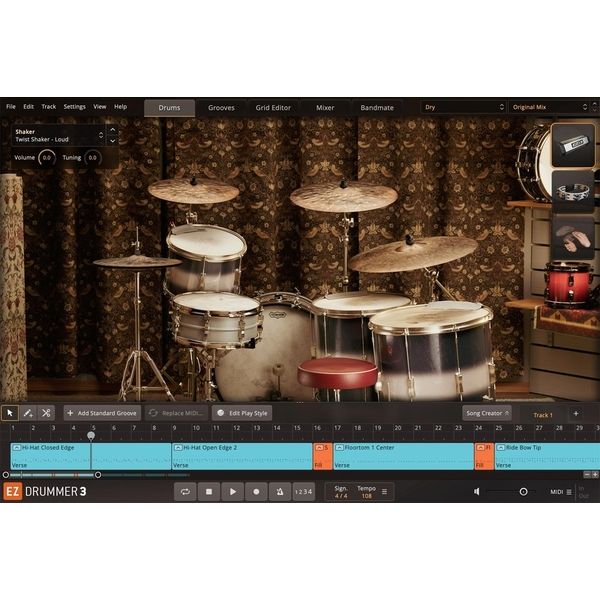The width and height of the screenshot is (600, 600).
Task: Click bar 13 on the timeline ruler
Action: tap(257, 428)
